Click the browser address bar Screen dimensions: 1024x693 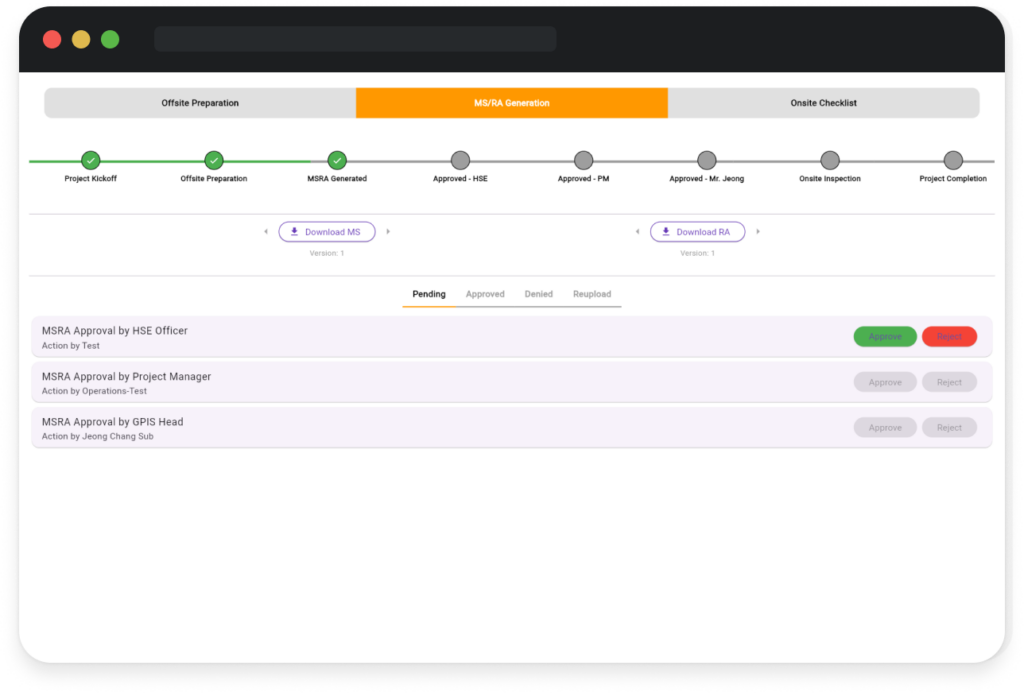[x=355, y=39]
